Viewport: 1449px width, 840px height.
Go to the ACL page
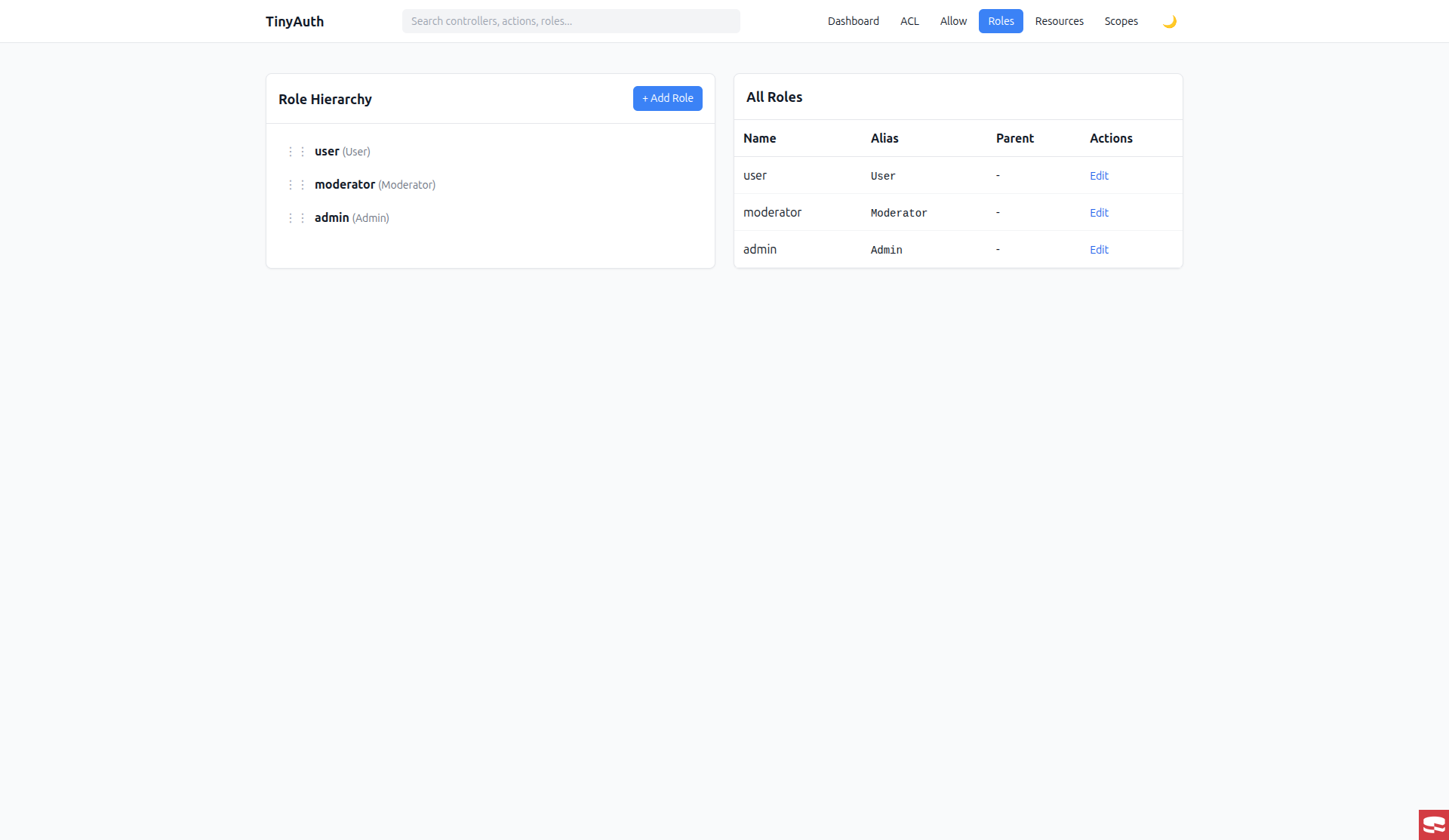pyautogui.click(x=909, y=21)
